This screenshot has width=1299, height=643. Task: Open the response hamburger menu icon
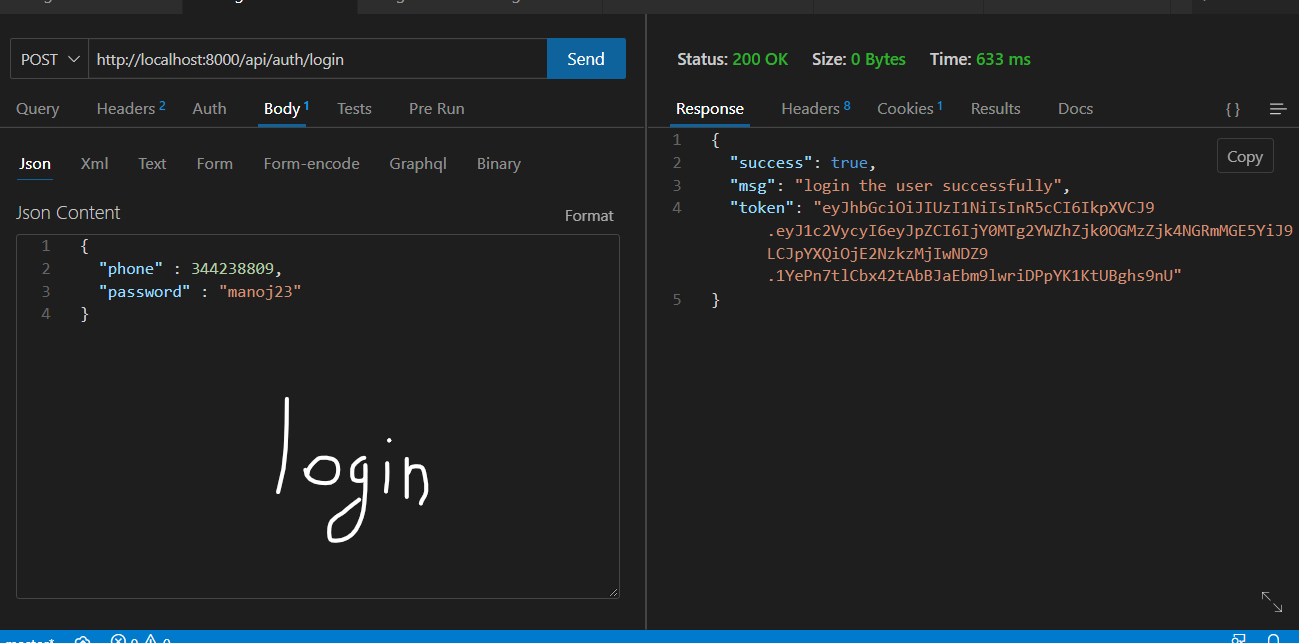coord(1277,109)
